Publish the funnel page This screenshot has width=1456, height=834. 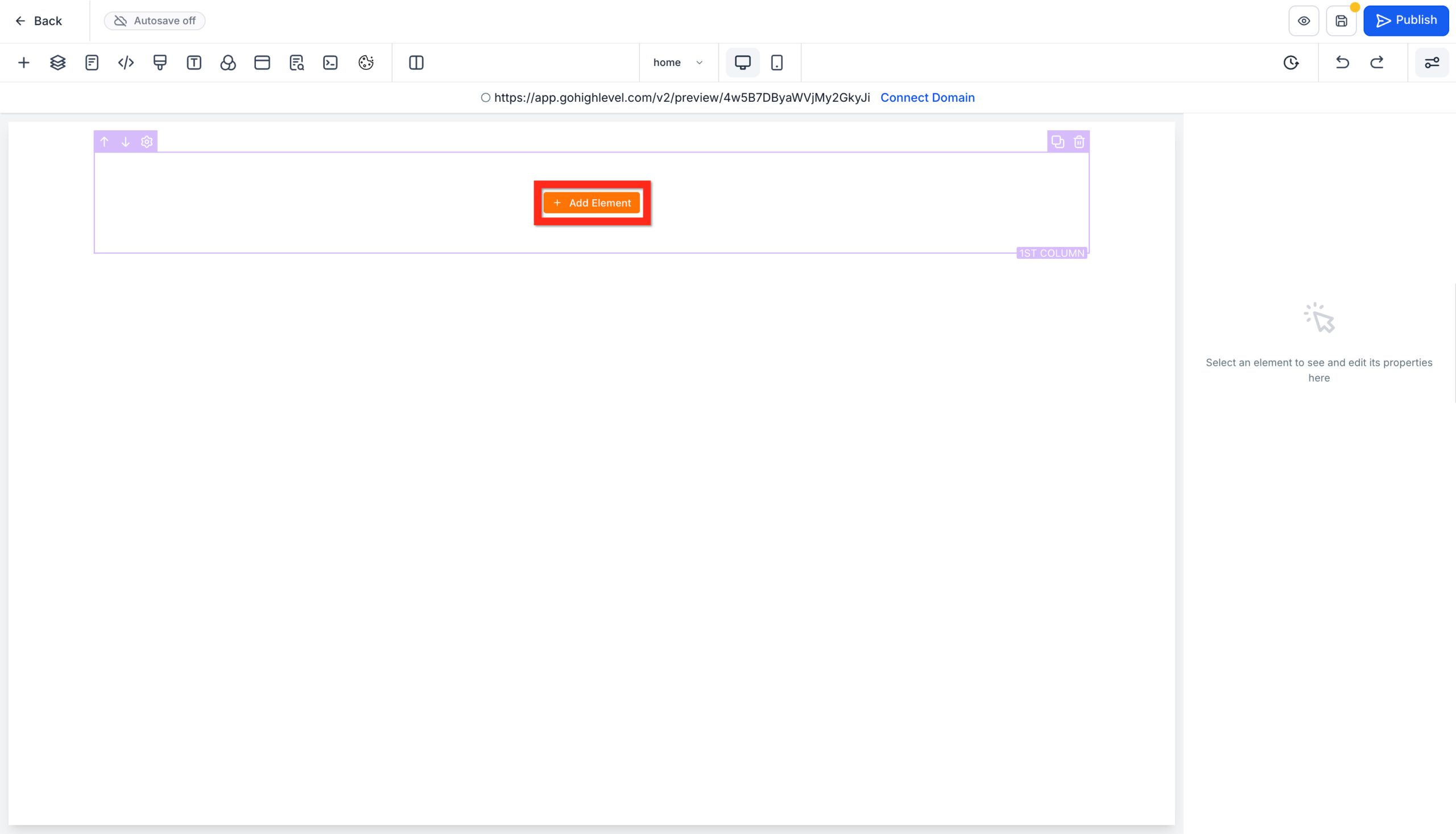[x=1406, y=20]
